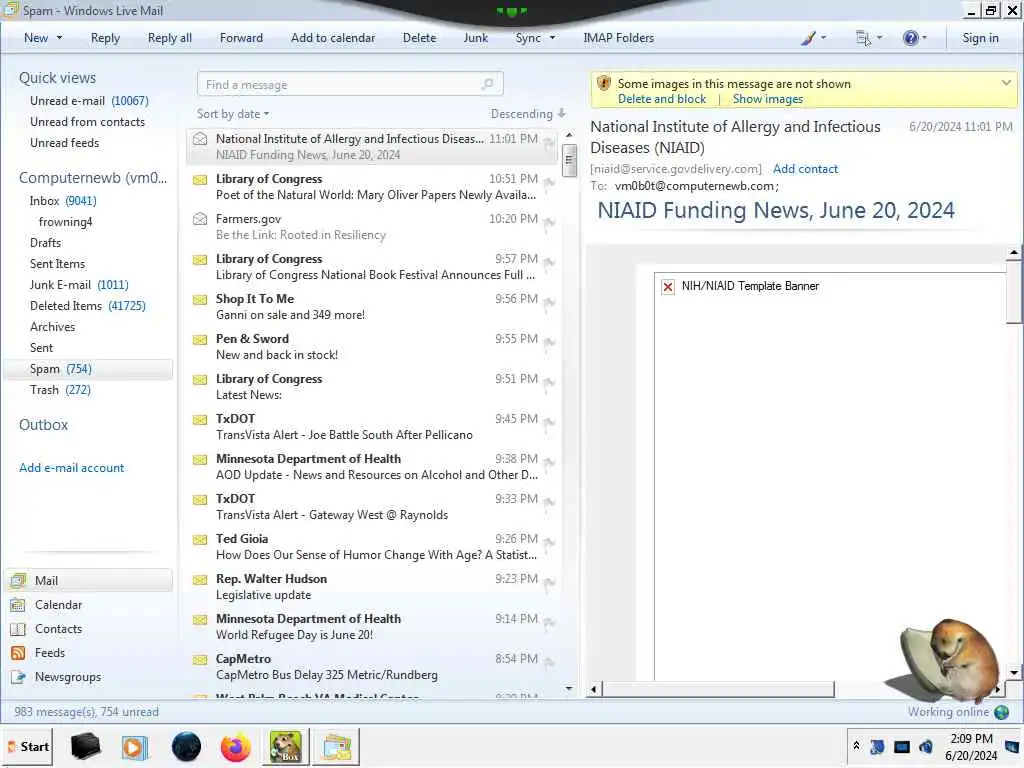Open the Newsgroups section in the sidebar

[x=68, y=677]
